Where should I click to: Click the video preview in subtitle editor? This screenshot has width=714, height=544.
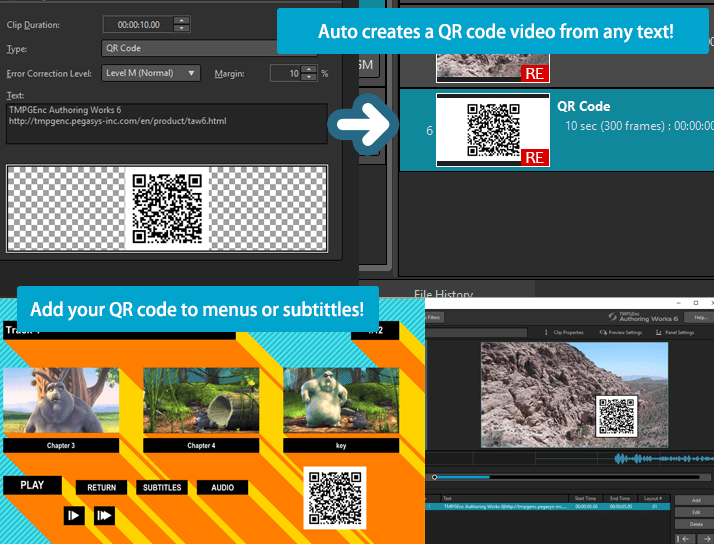click(x=574, y=395)
